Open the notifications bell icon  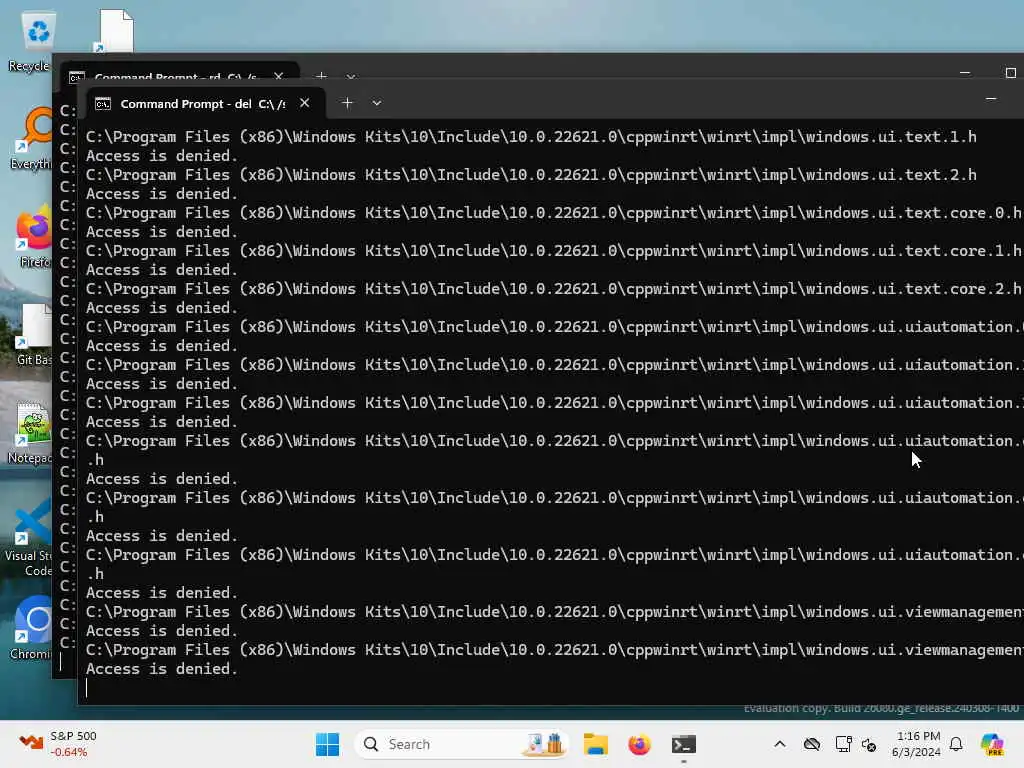[956, 744]
